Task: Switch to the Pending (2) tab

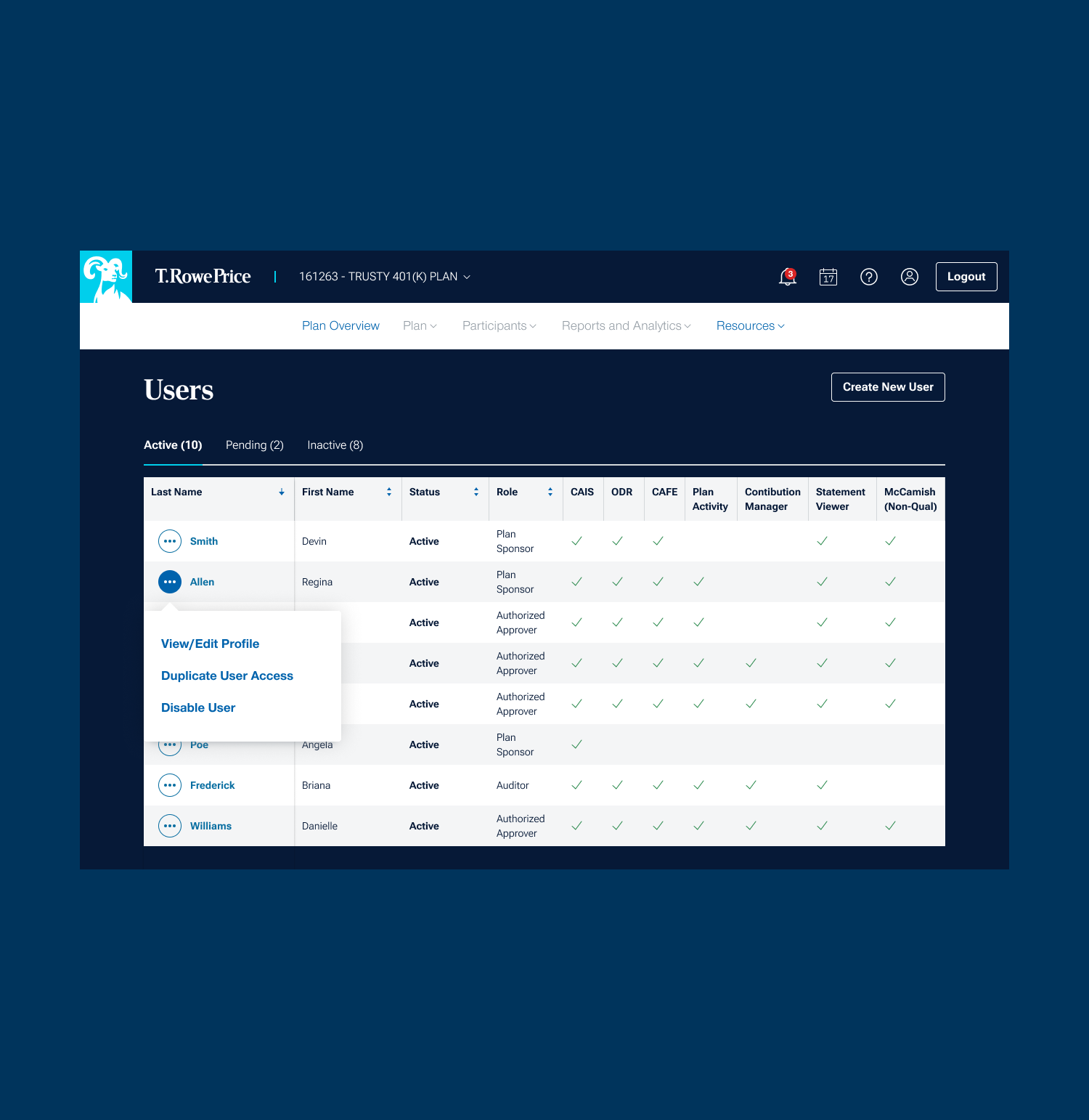Action: (x=254, y=445)
